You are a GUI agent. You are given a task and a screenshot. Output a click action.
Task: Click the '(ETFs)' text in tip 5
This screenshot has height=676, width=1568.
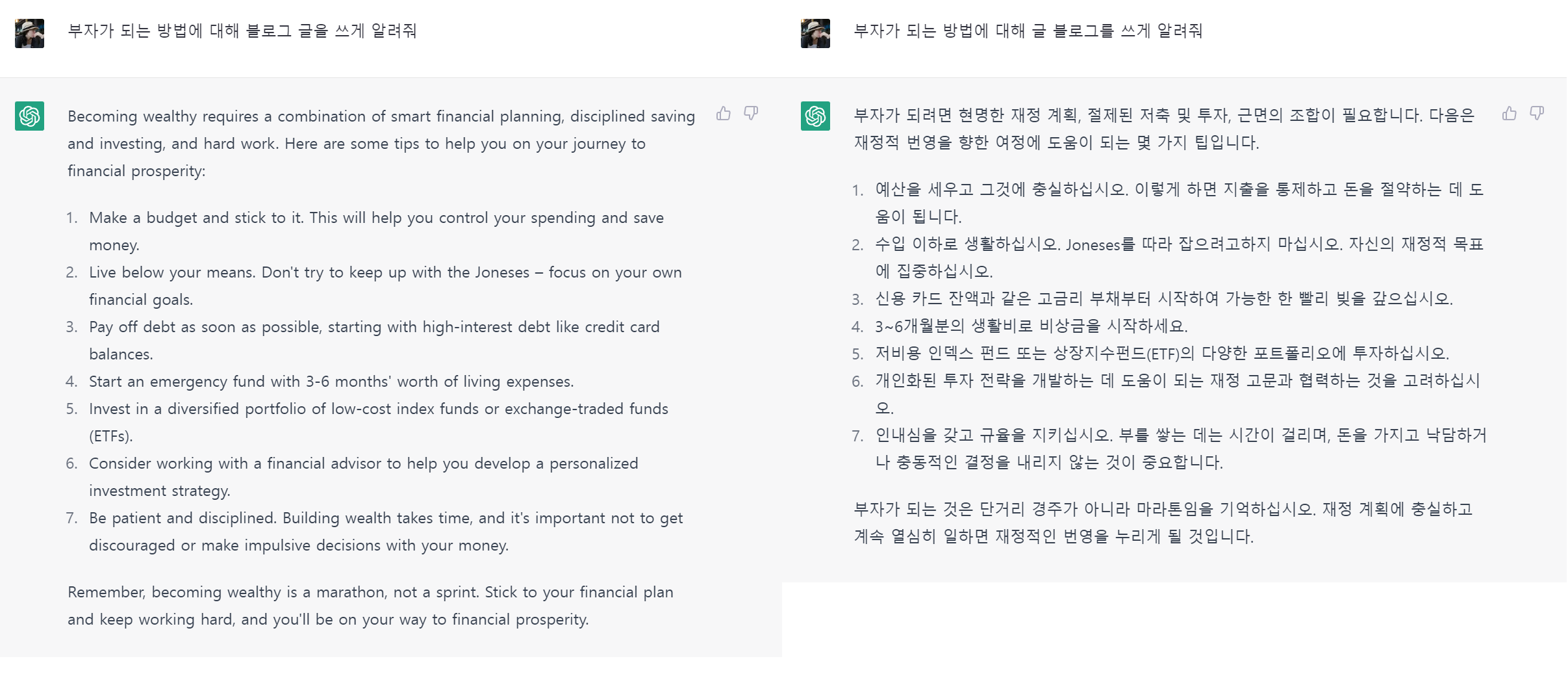(112, 436)
